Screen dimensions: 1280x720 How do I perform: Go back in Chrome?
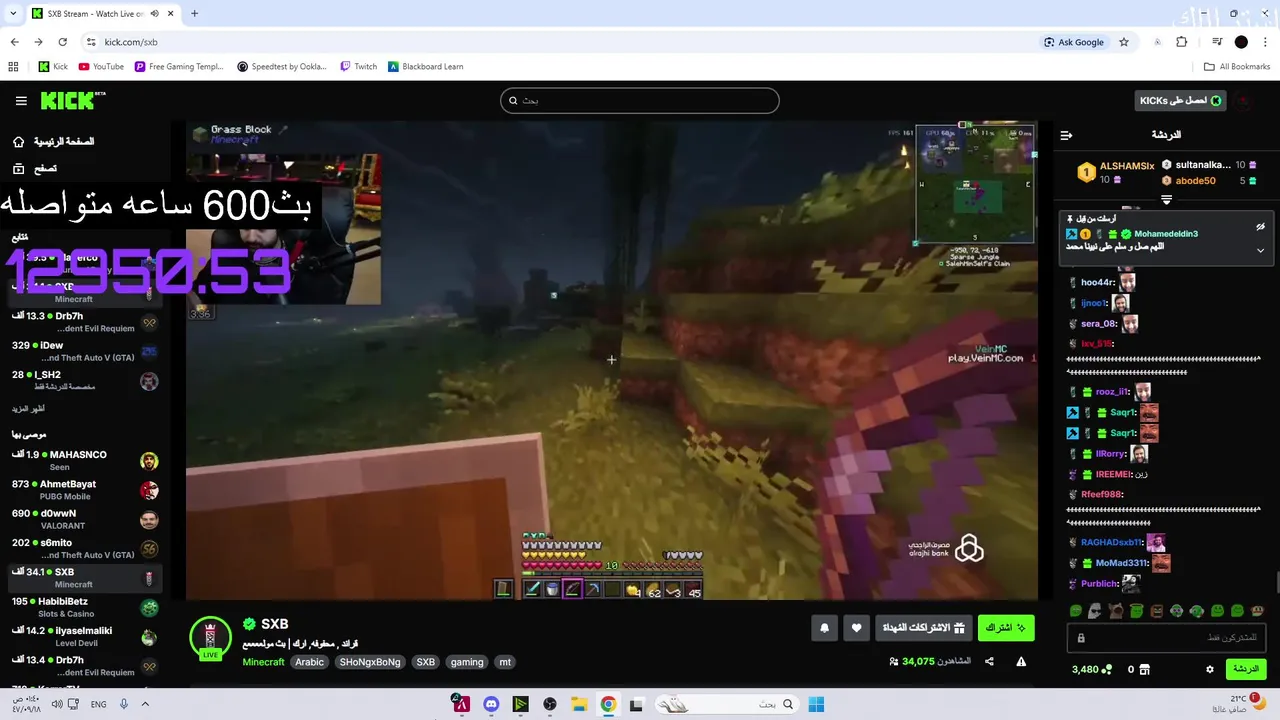click(x=14, y=42)
